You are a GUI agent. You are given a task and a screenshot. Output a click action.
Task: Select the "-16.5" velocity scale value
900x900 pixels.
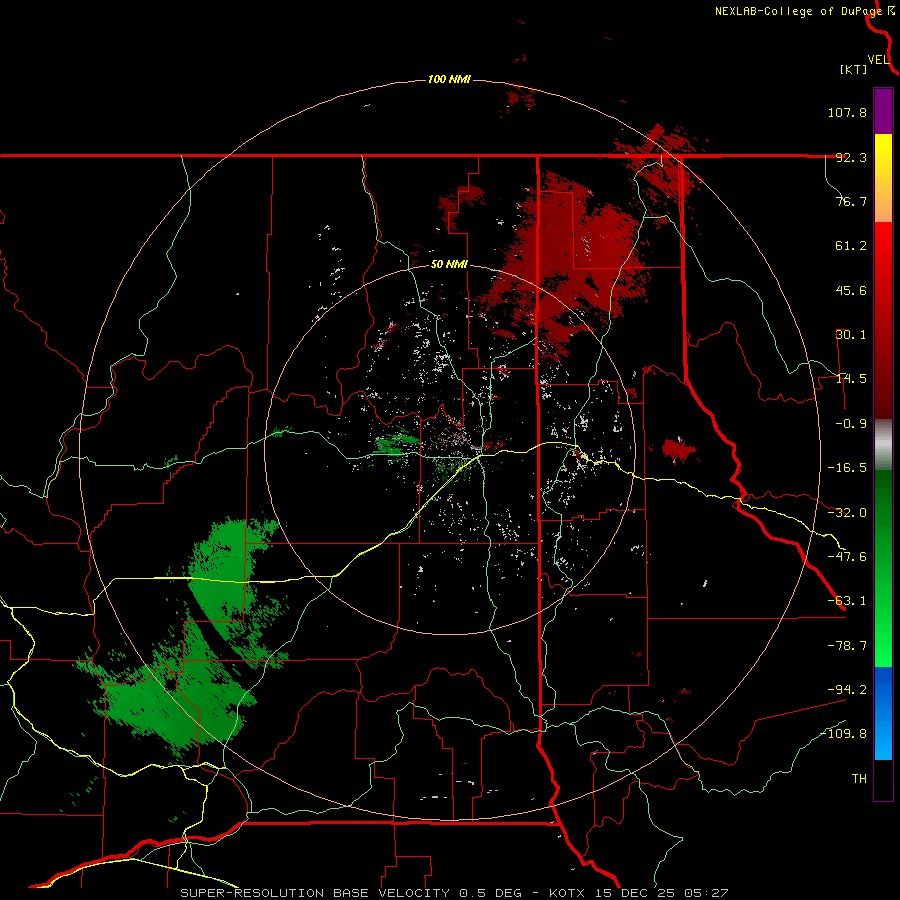(847, 468)
